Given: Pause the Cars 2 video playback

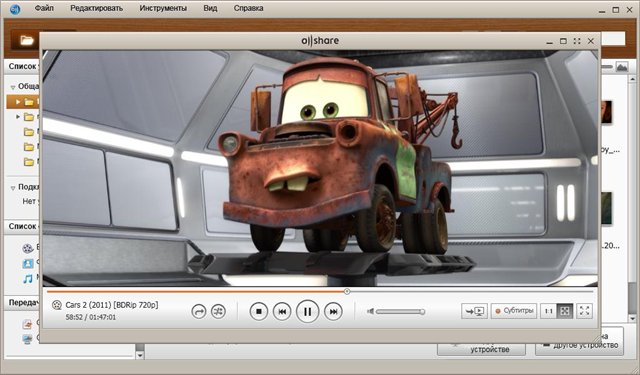Looking at the screenshot, I should [x=307, y=312].
